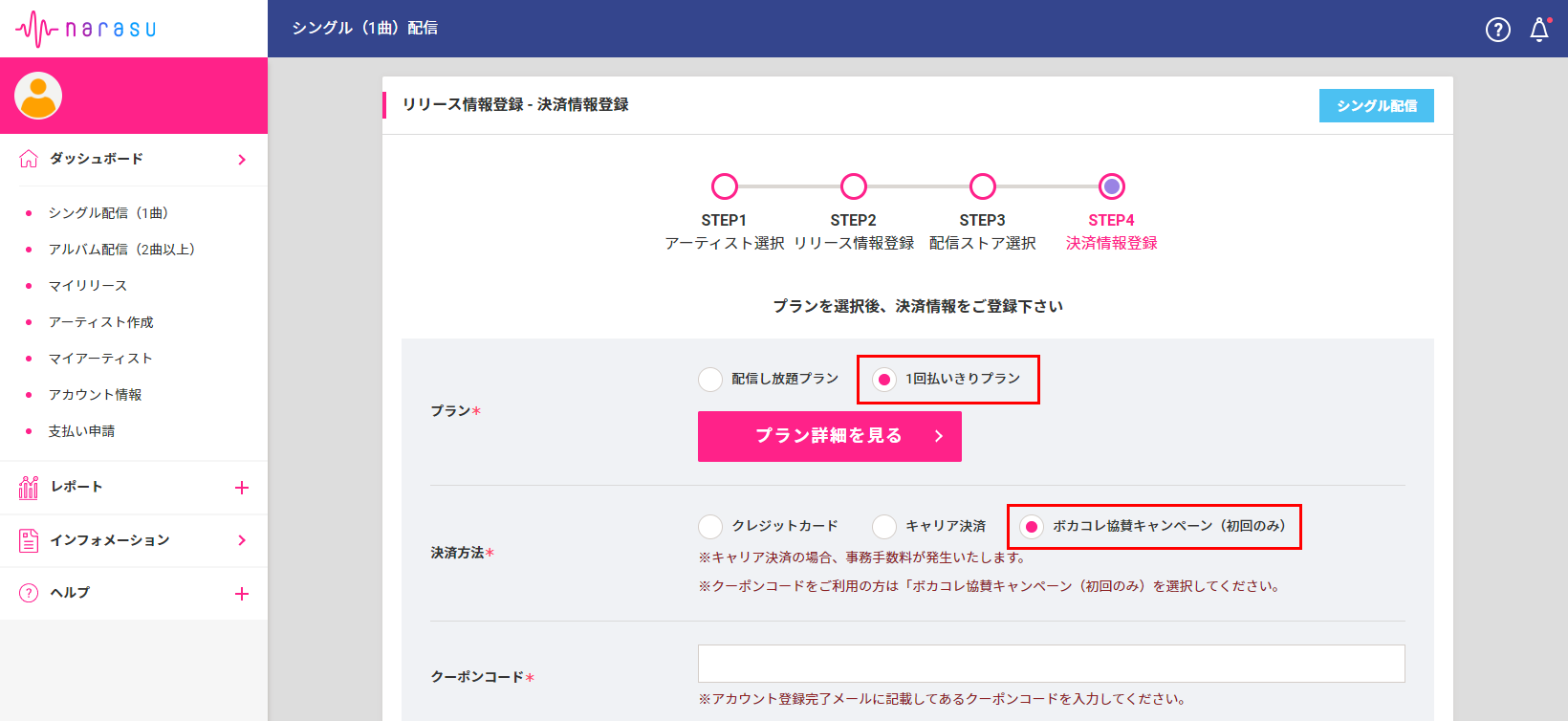Viewport: 1568px width, 721px height.
Task: Expand the ヘルプ section plus sign
Action: click(x=242, y=594)
